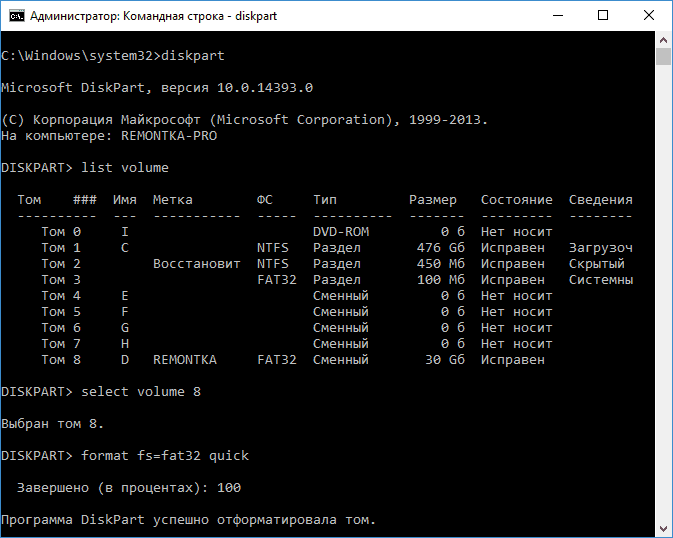
Task: Click the 'list volume' command line
Action: (85, 167)
